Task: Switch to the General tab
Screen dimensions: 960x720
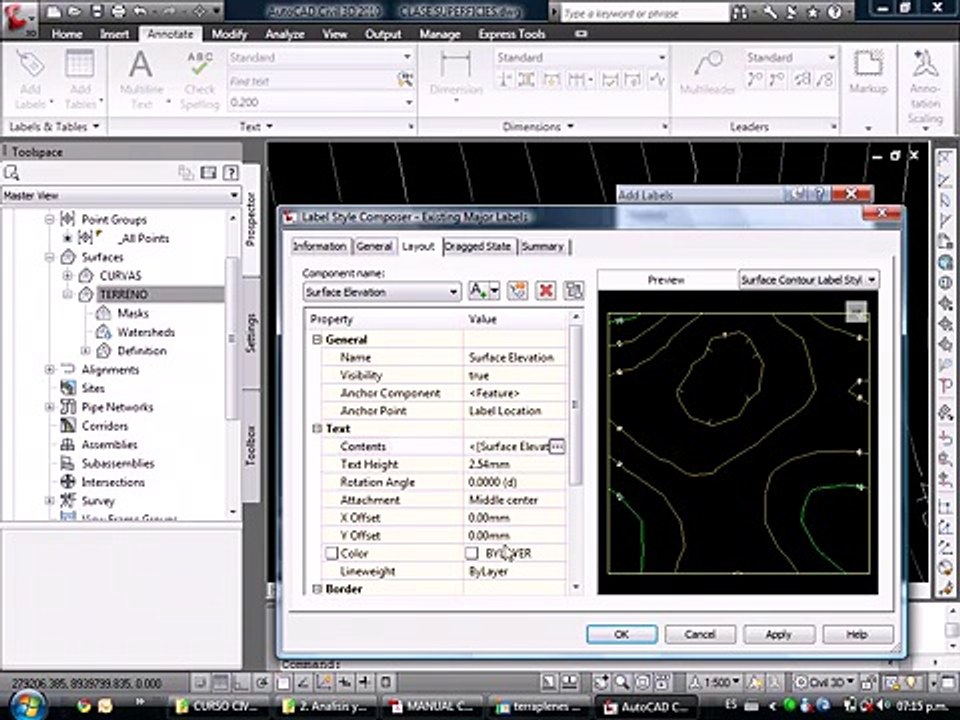Action: tap(374, 246)
